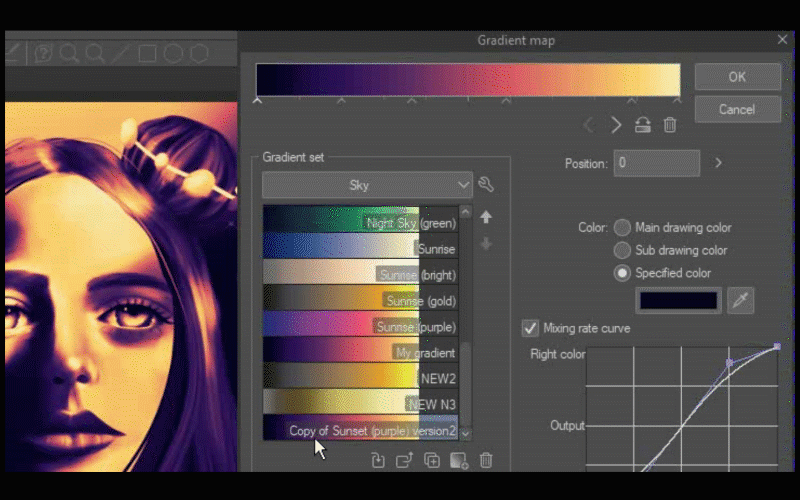
Task: Choose the Sunrise (gold) gradient
Action: 360,300
